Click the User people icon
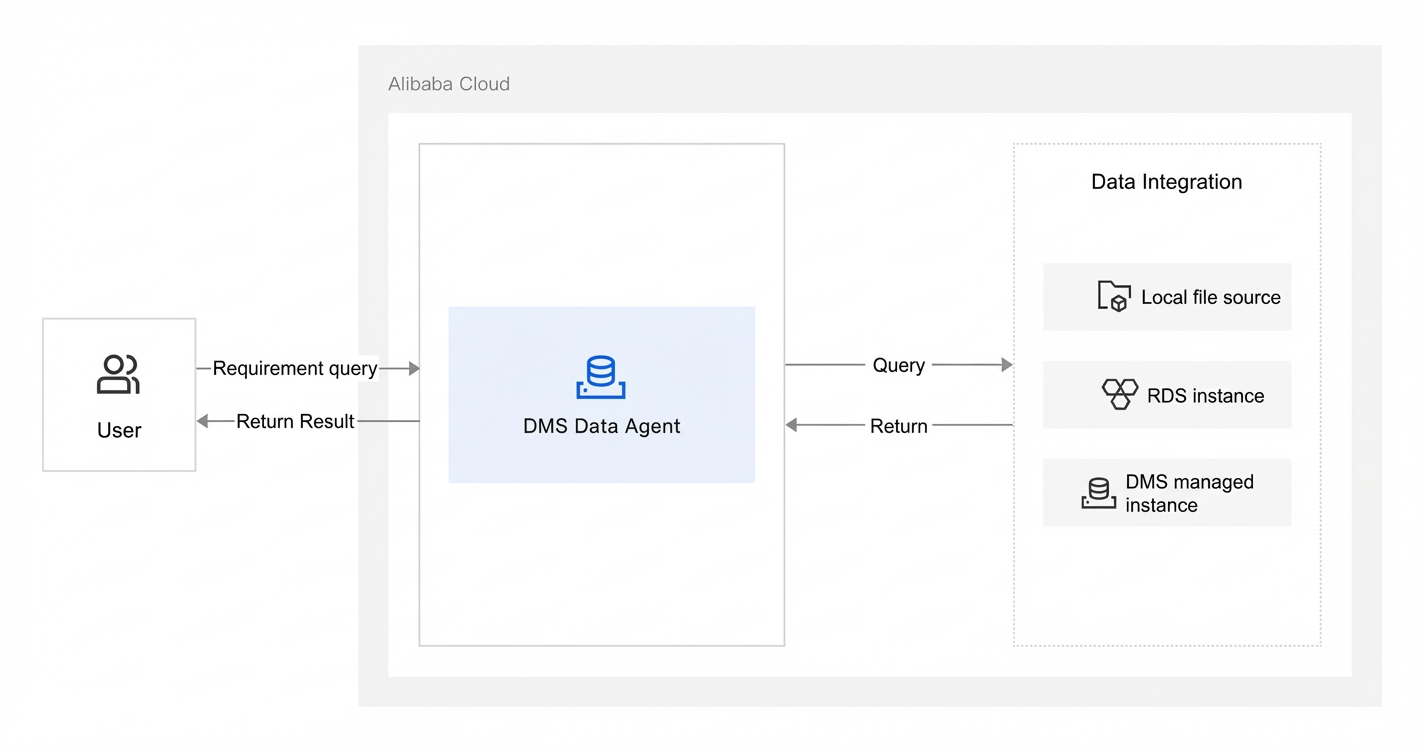Image resolution: width=1424 pixels, height=752 pixels. tap(118, 374)
